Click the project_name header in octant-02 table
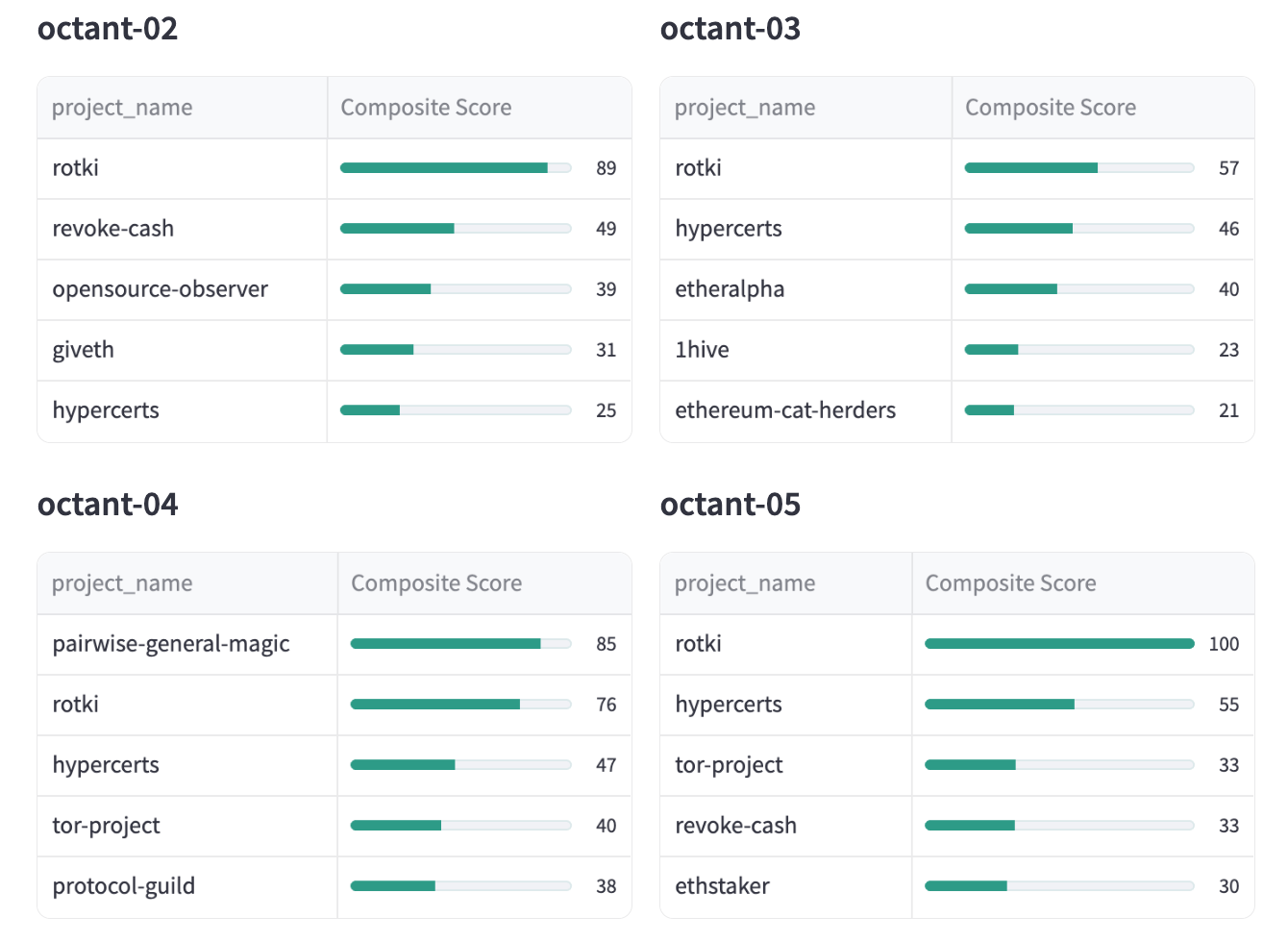The image size is (1288, 942). [x=122, y=108]
